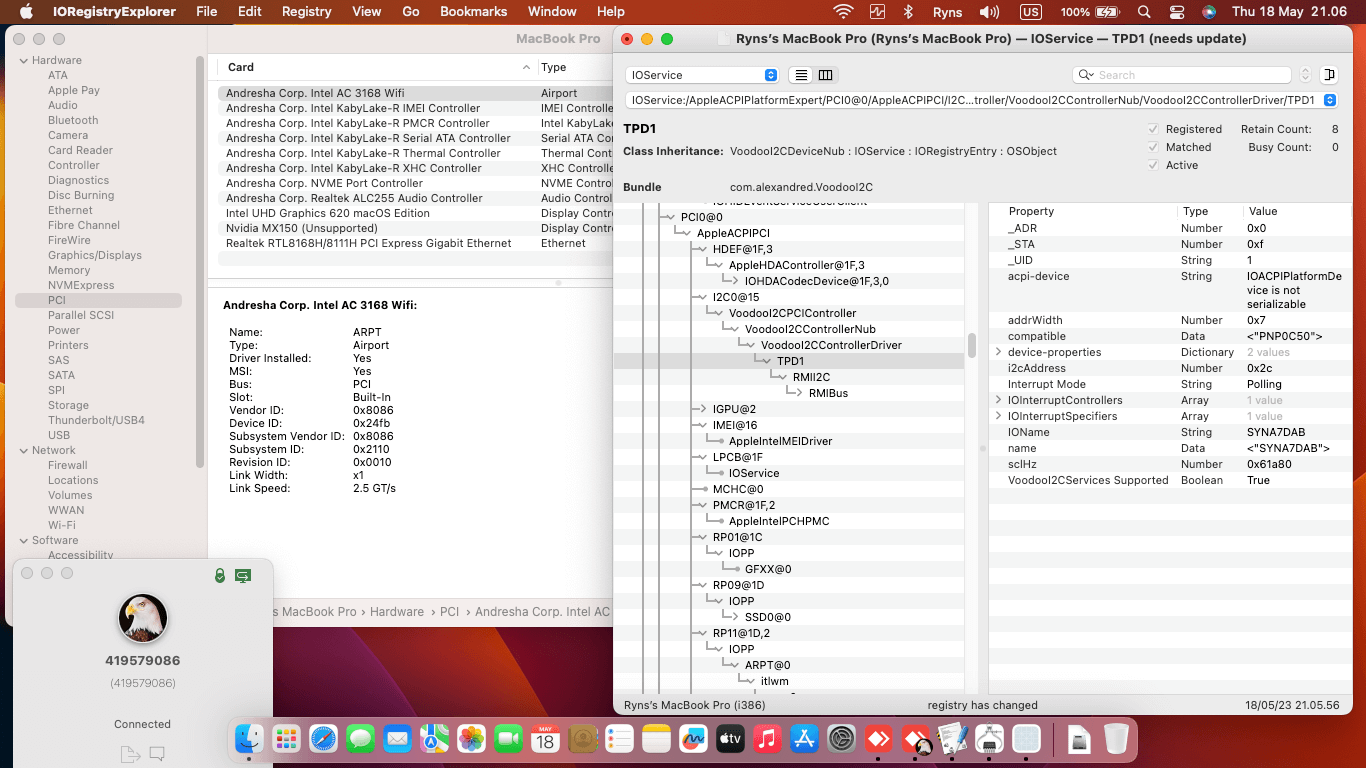Image resolution: width=1366 pixels, height=768 pixels.
Task: Toggle the Registered checkbox
Action: 1153,129
